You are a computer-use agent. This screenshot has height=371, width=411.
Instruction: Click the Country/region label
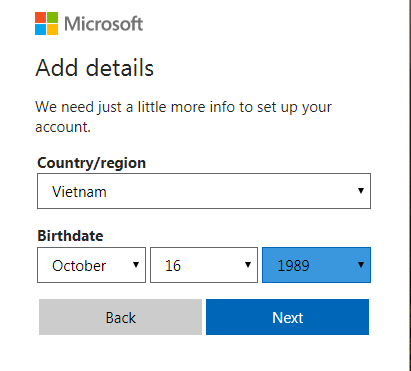92,163
